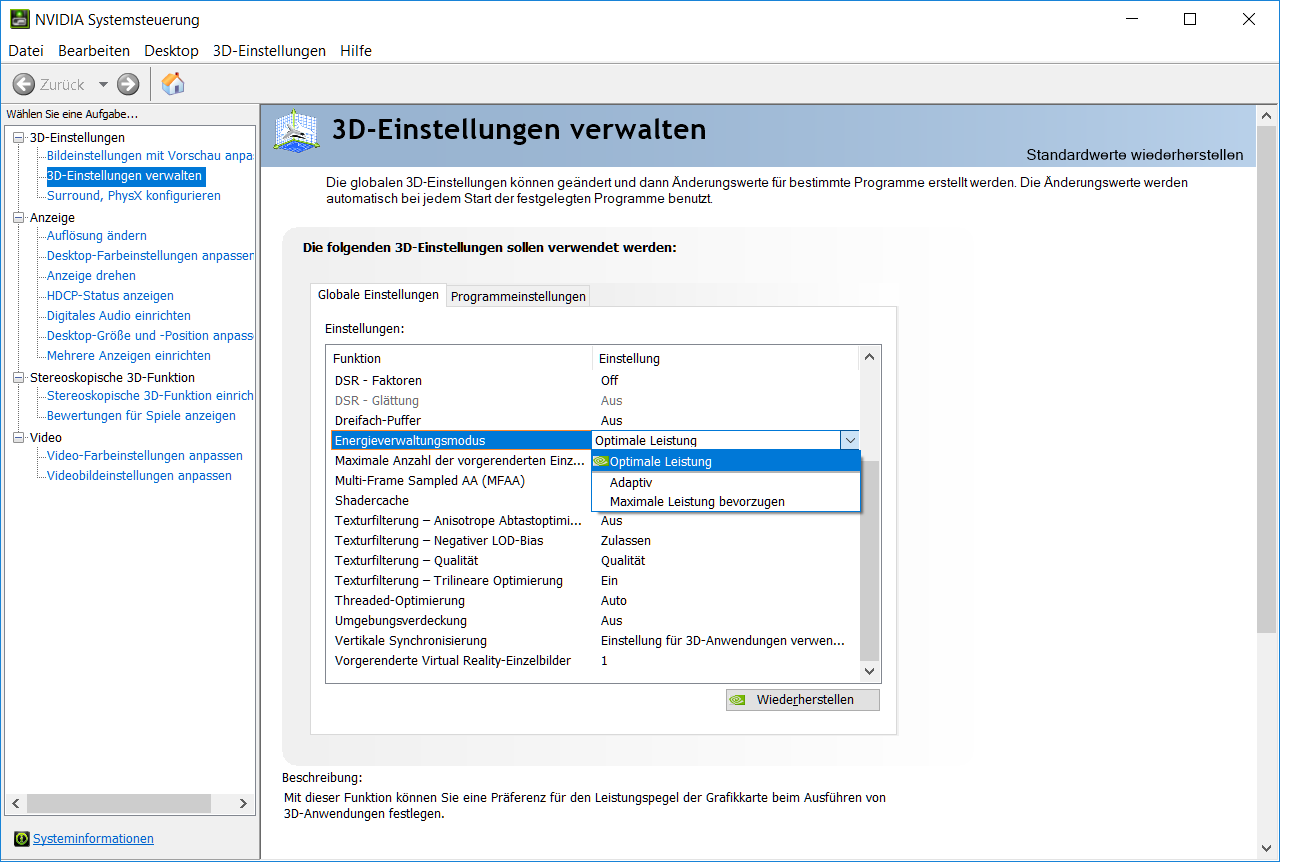Viewport: 1291px width, 864px height.
Task: Close the Energieverwaltungsmodus dropdown arrow
Action: (849, 440)
